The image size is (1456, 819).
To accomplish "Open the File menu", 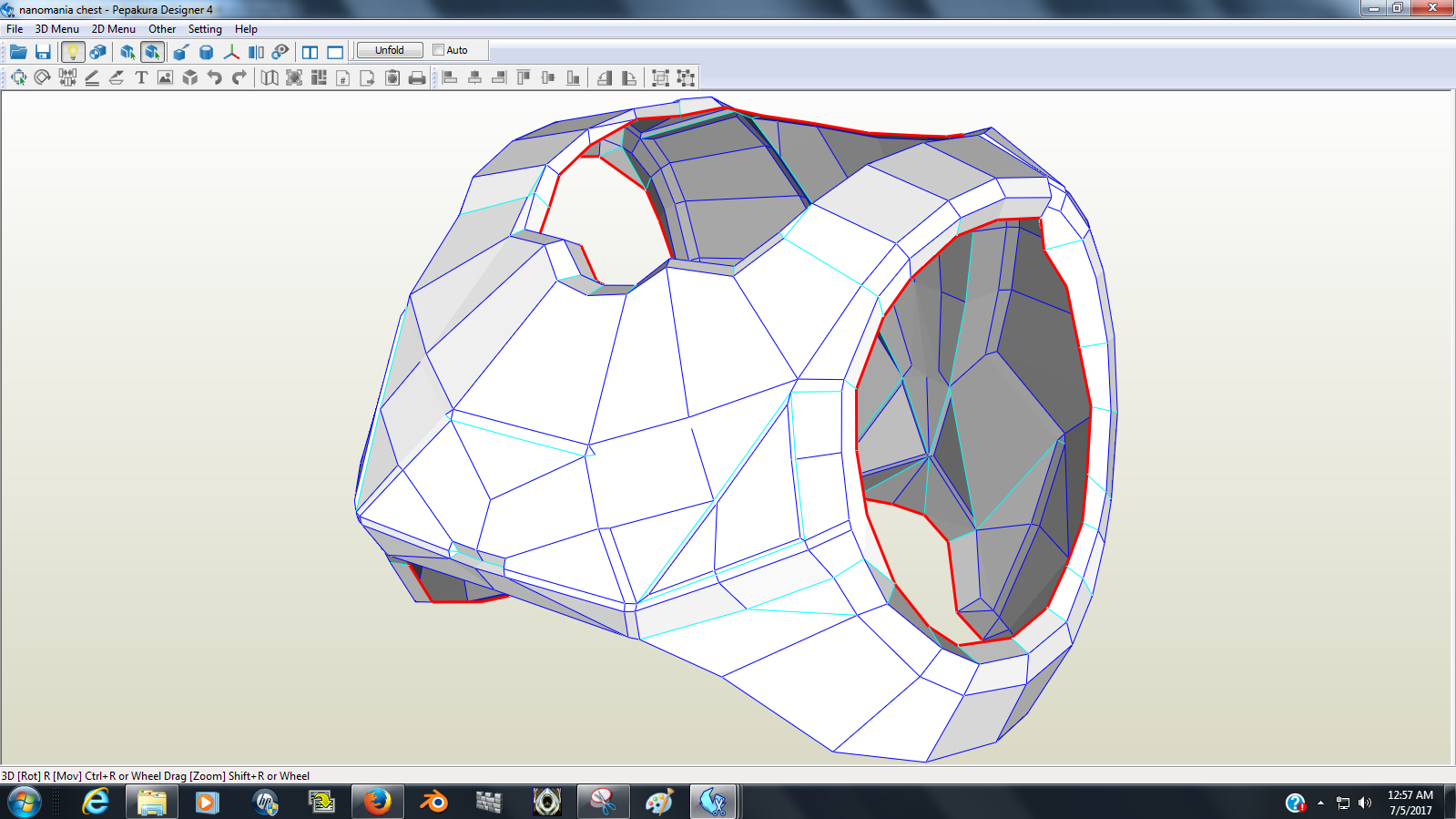I will tap(15, 29).
